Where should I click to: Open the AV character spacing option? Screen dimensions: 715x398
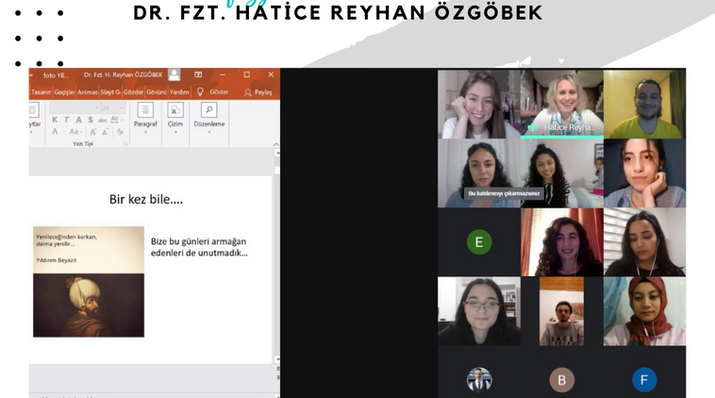click(115, 119)
